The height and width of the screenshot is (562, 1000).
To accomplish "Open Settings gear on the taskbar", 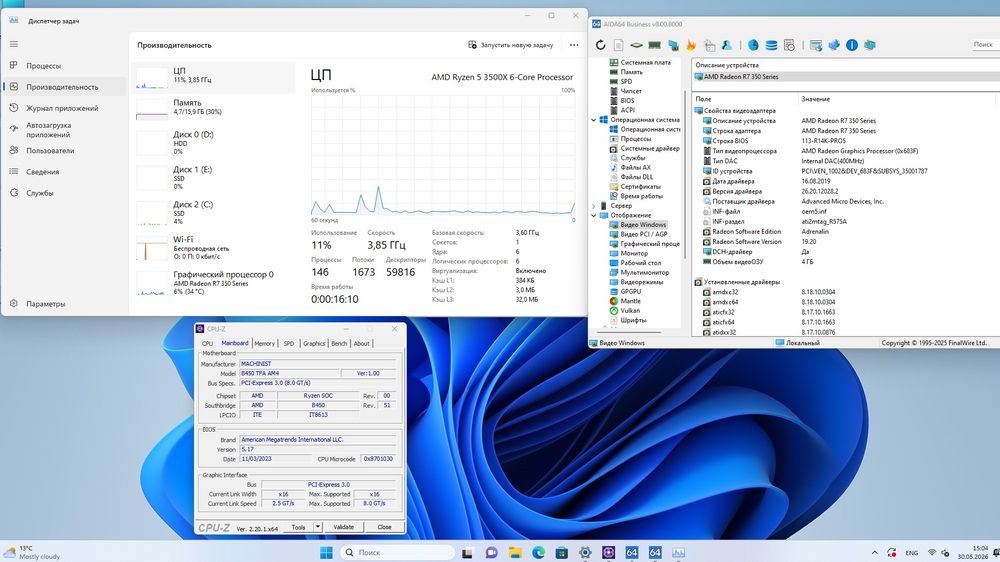I will [x=585, y=552].
